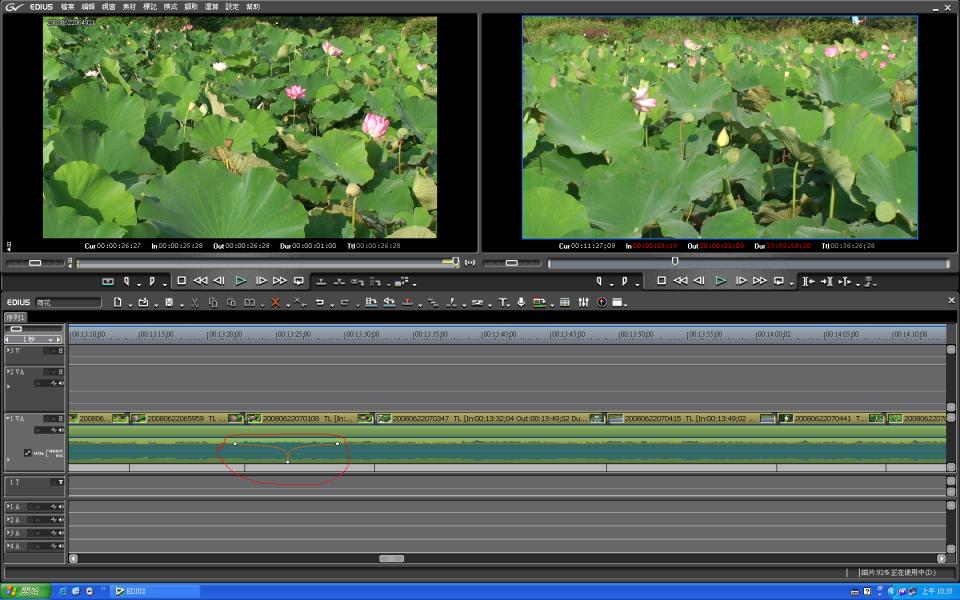The width and height of the screenshot is (960, 600).
Task: Click the Windows 開始 Start button
Action: pos(23,591)
